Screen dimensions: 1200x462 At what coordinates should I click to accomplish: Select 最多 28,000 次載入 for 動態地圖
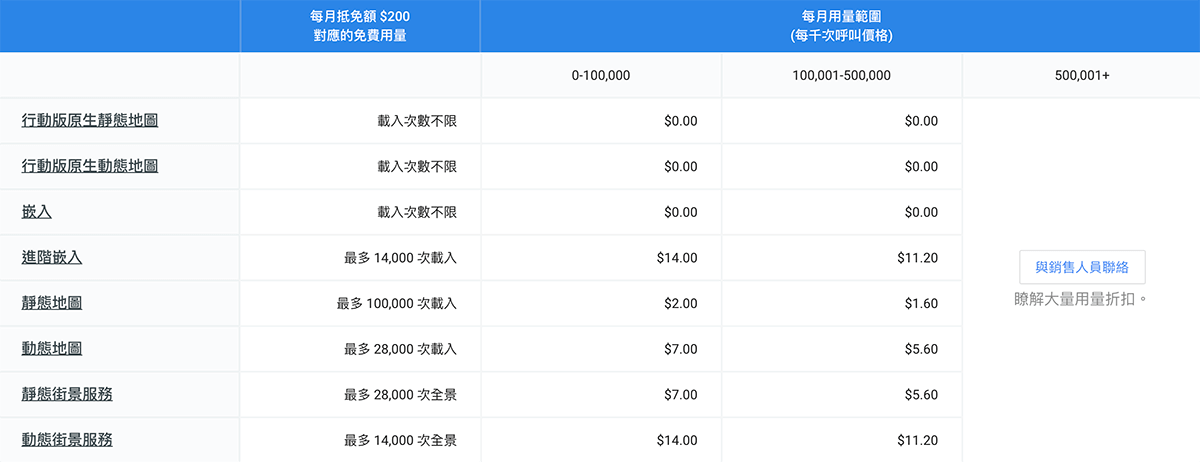pyautogui.click(x=360, y=349)
